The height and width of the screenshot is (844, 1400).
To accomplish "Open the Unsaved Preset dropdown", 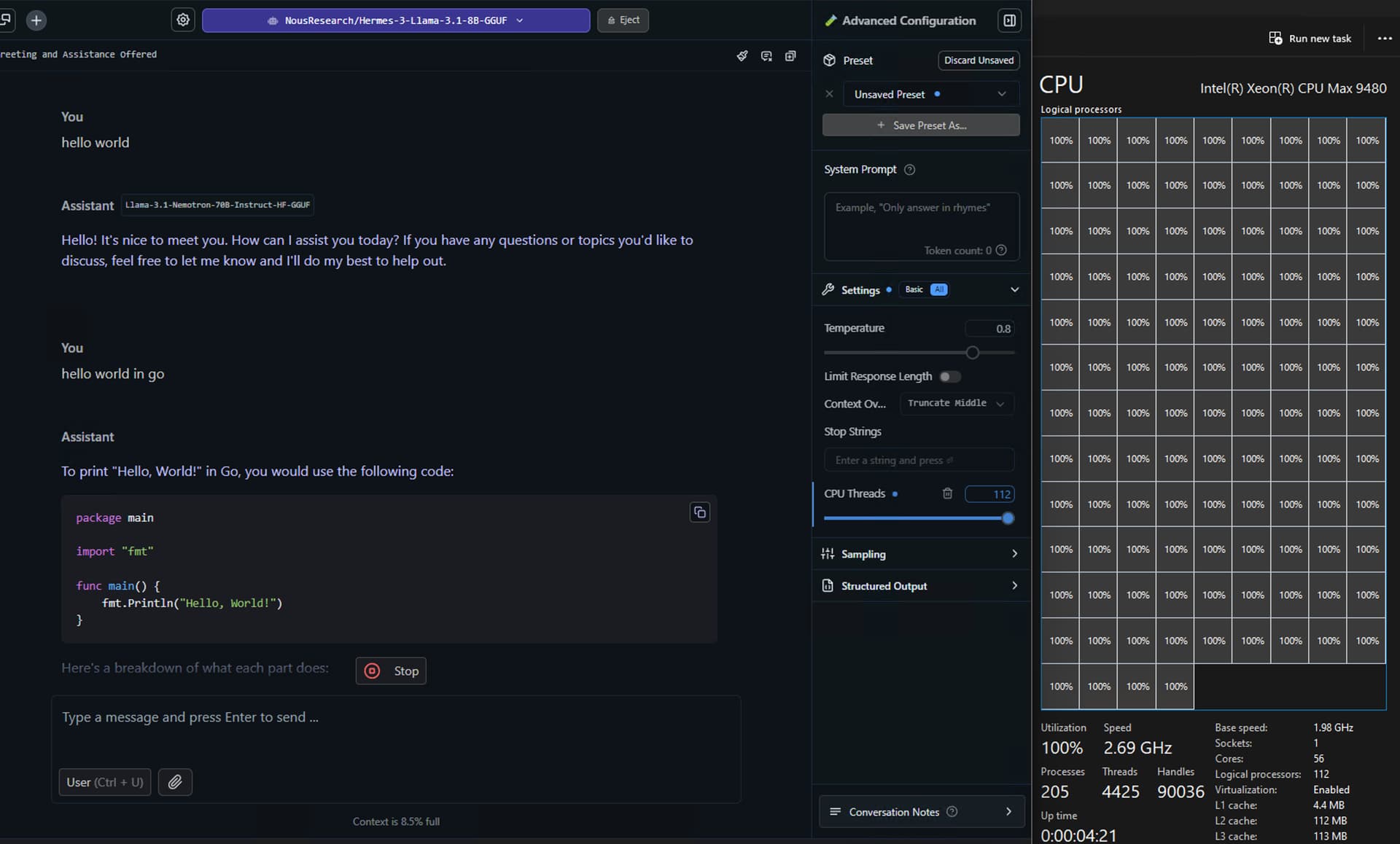I will pyautogui.click(x=929, y=94).
